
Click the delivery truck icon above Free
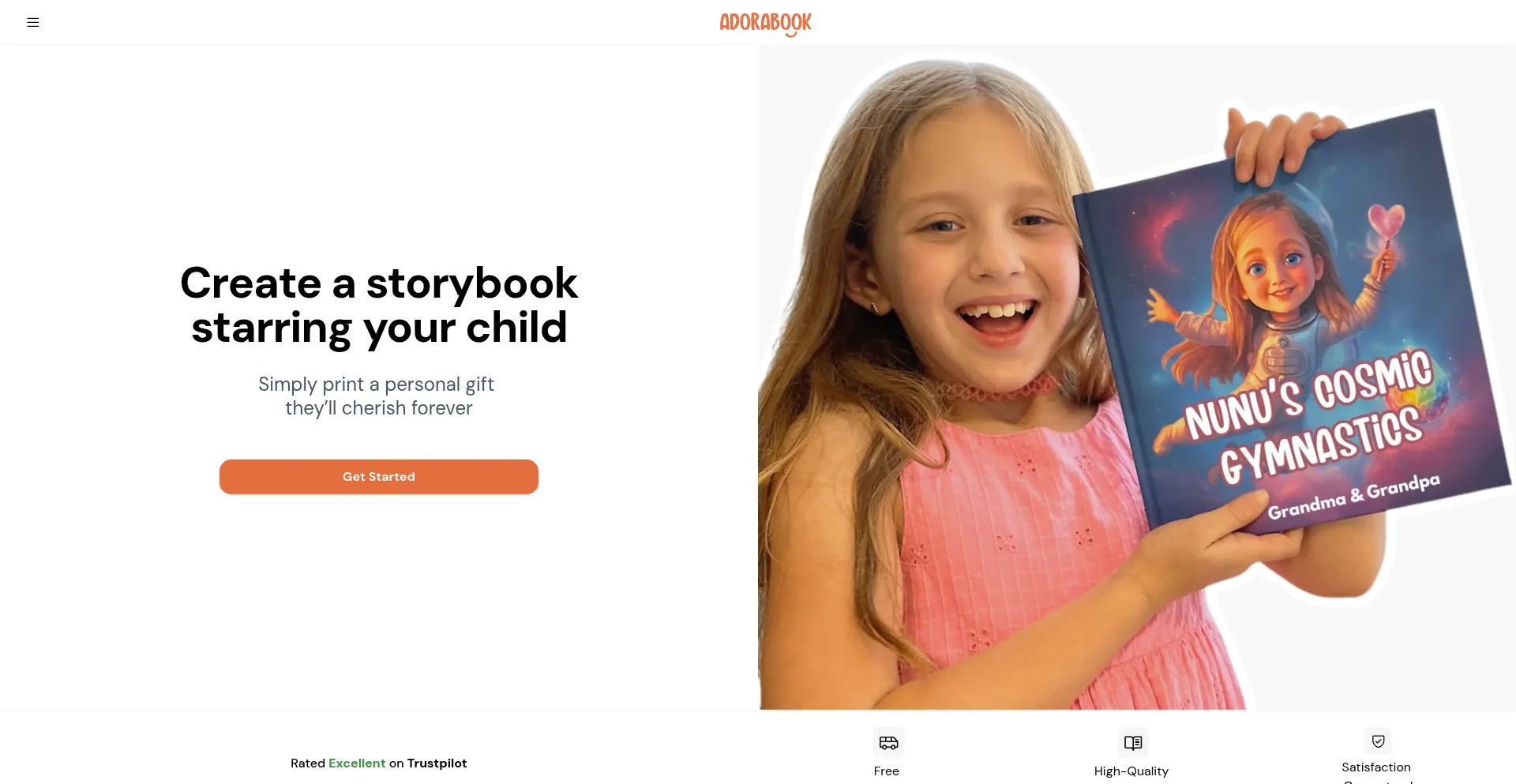click(888, 742)
